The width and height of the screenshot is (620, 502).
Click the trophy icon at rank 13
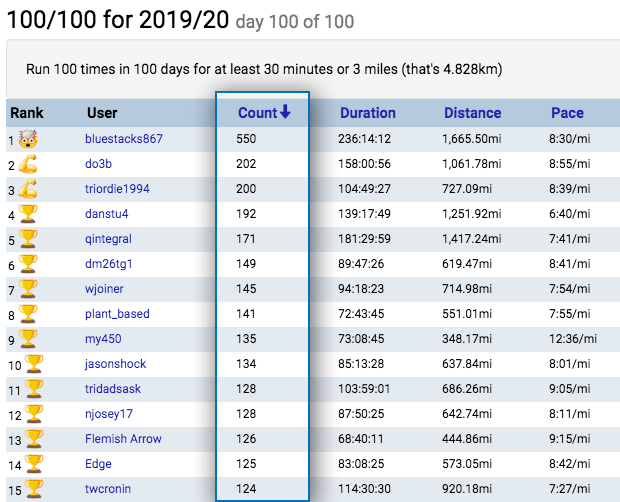pos(34,439)
